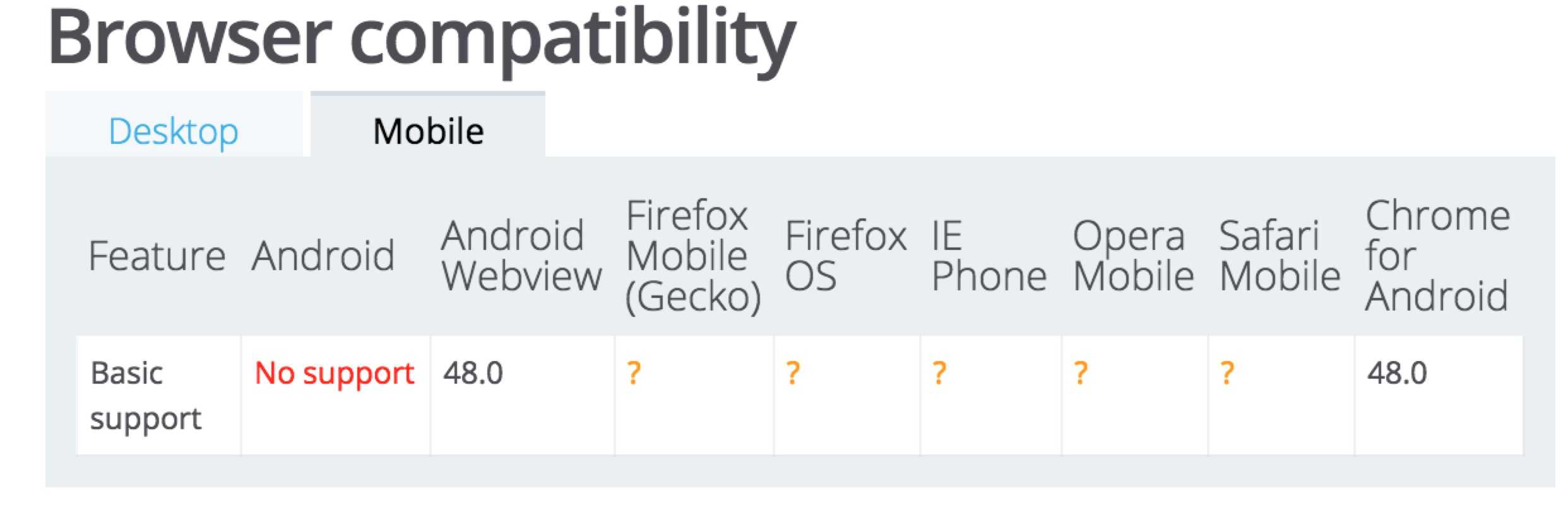Screen dimensions: 1568x510
Task: Switch to the Desktop tab
Action: coord(174,131)
